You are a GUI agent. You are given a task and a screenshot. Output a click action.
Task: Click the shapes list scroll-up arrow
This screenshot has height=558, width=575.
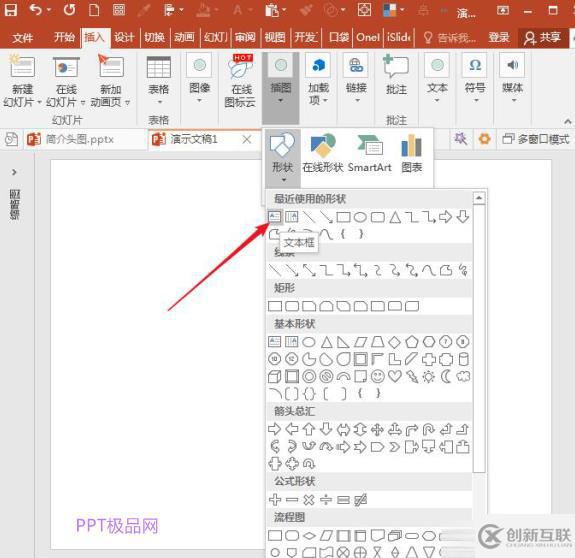coord(479,198)
